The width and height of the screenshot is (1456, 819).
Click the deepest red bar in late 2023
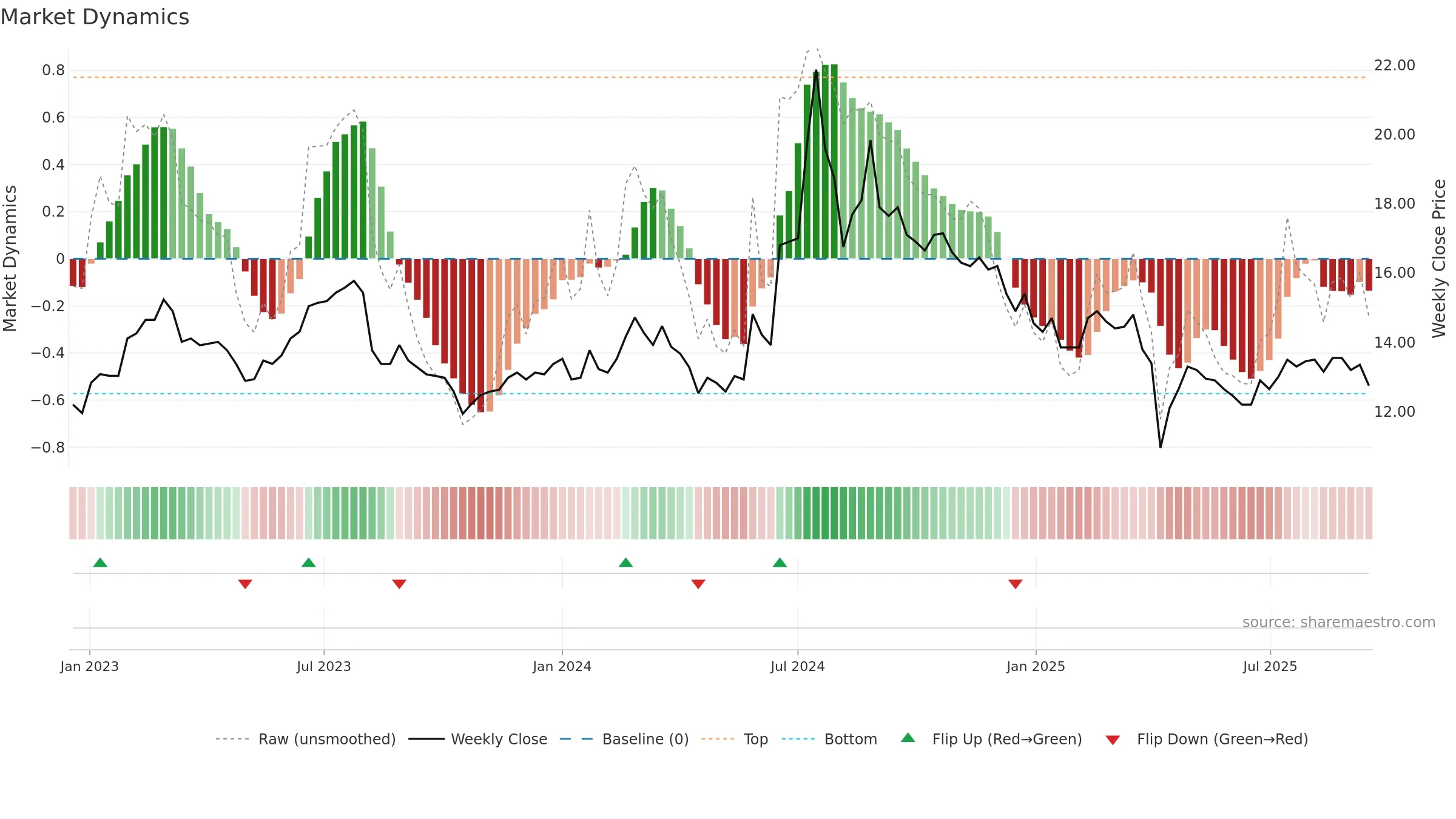pyautogui.click(x=480, y=335)
